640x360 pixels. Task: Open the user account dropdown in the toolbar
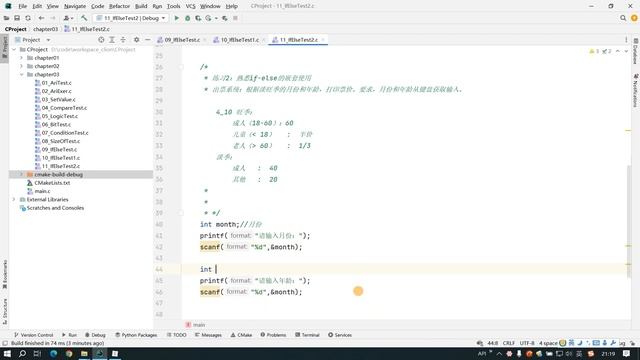(68, 18)
